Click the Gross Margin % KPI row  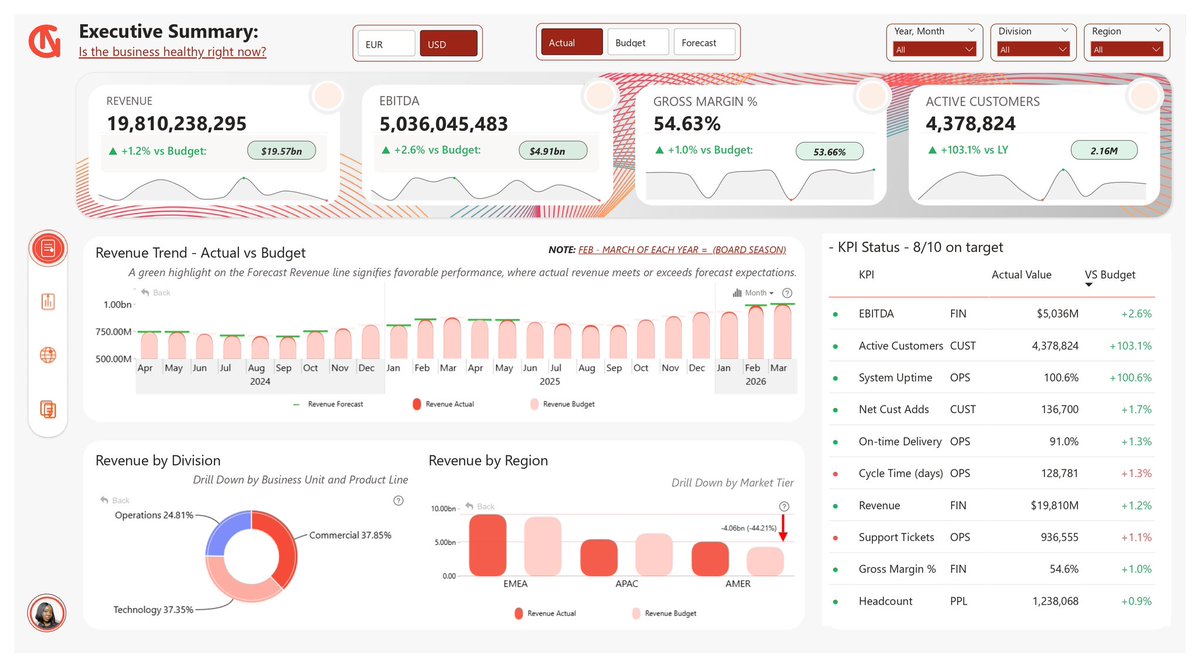[x=991, y=569]
